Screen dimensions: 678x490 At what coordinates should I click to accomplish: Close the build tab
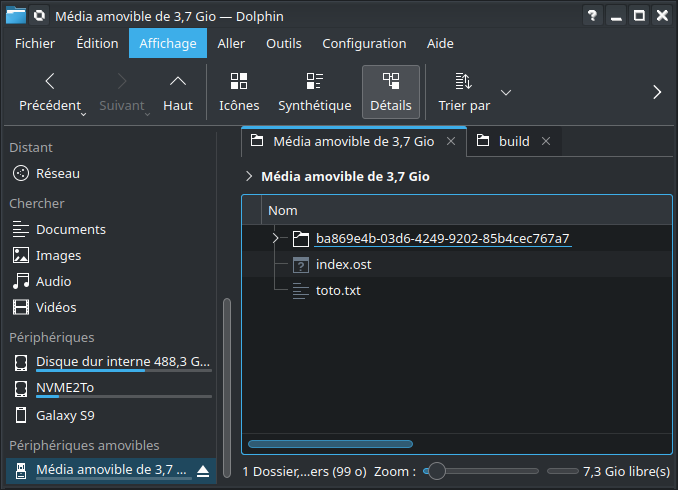coord(546,141)
